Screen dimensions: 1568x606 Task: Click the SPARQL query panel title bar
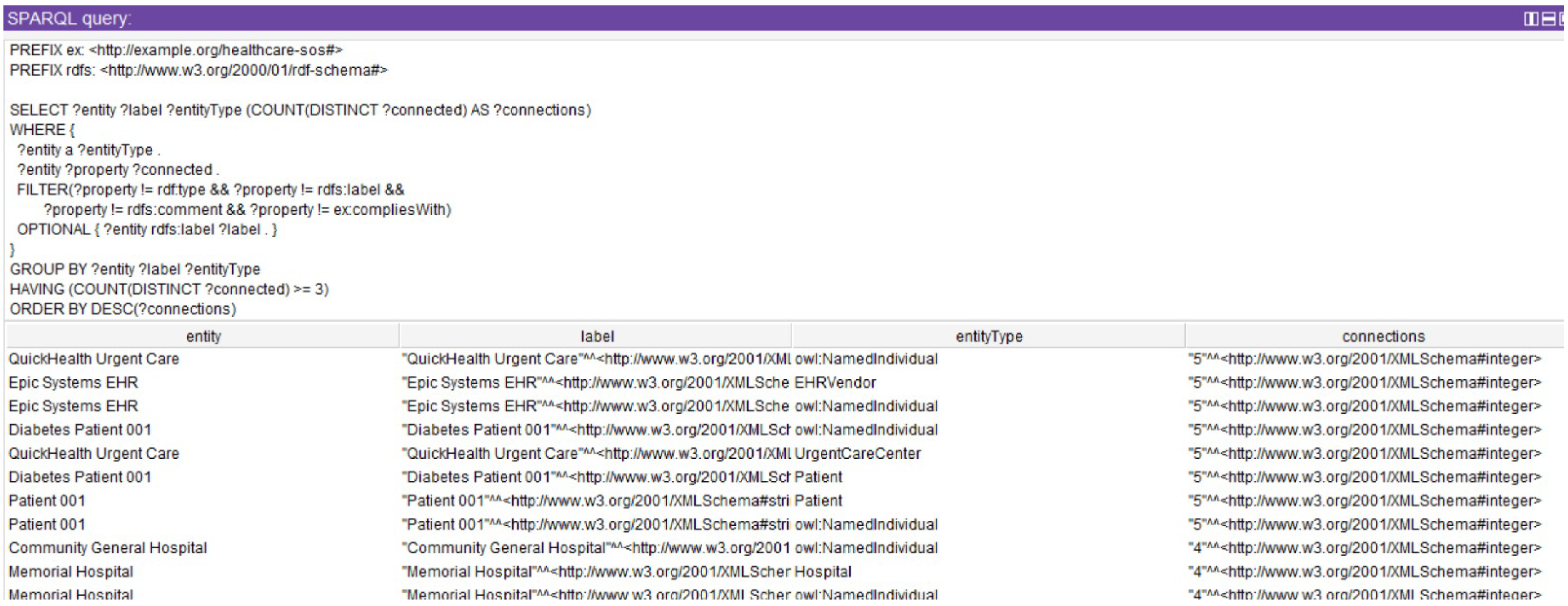[x=730, y=19]
